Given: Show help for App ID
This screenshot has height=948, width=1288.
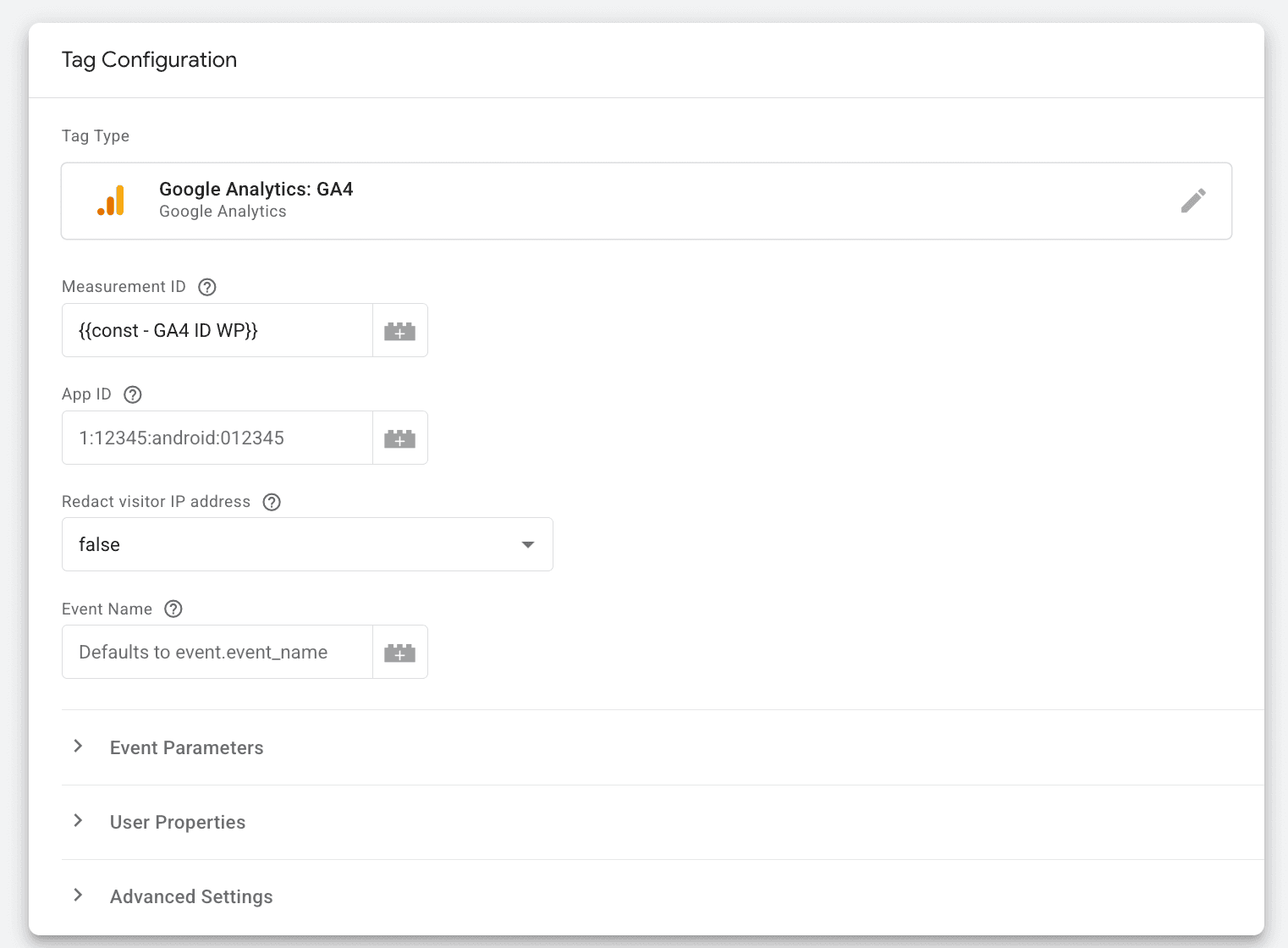Looking at the screenshot, I should click(133, 394).
